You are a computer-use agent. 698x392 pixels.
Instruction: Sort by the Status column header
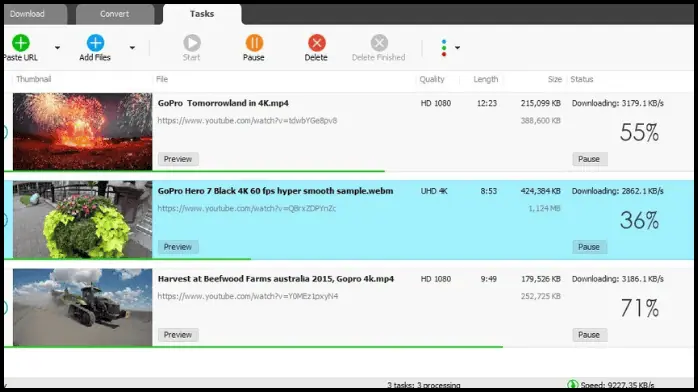tap(582, 79)
